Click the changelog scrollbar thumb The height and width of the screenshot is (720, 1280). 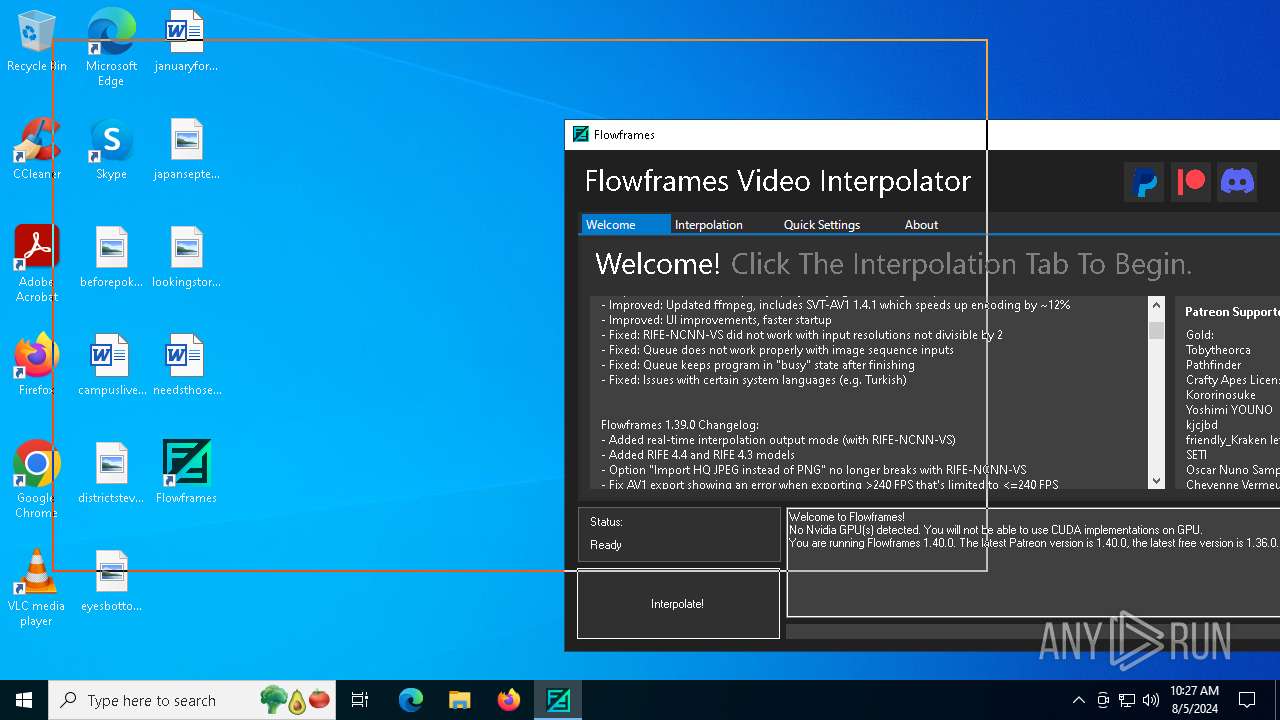pyautogui.click(x=1156, y=330)
